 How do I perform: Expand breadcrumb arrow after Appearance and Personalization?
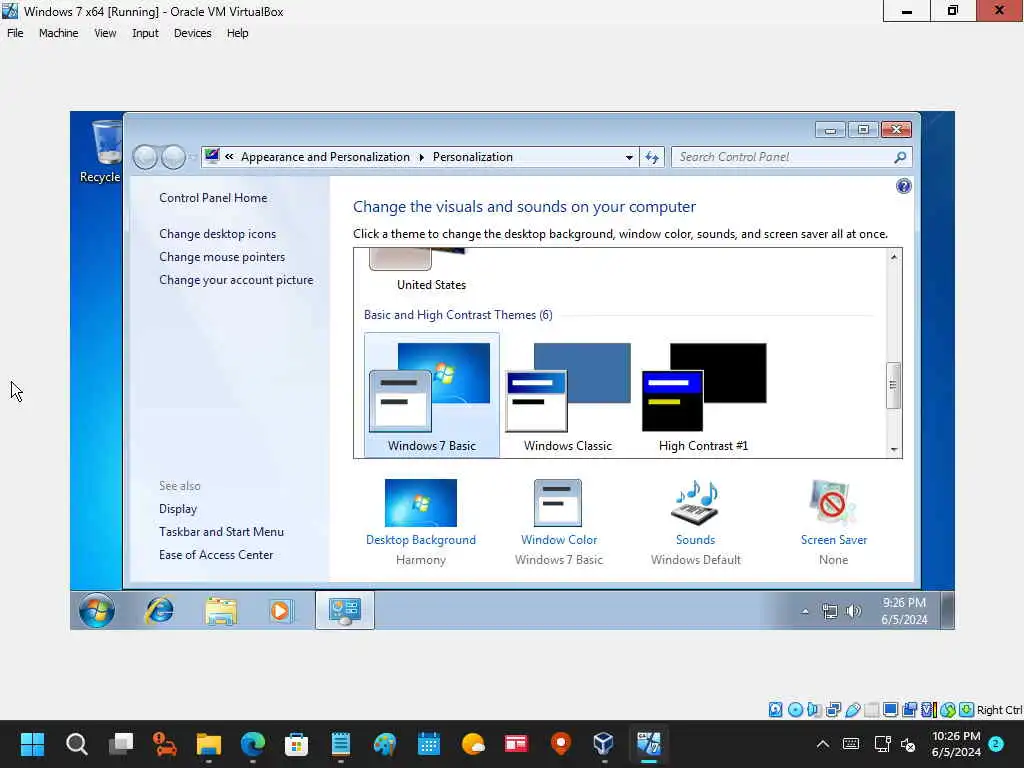click(421, 157)
